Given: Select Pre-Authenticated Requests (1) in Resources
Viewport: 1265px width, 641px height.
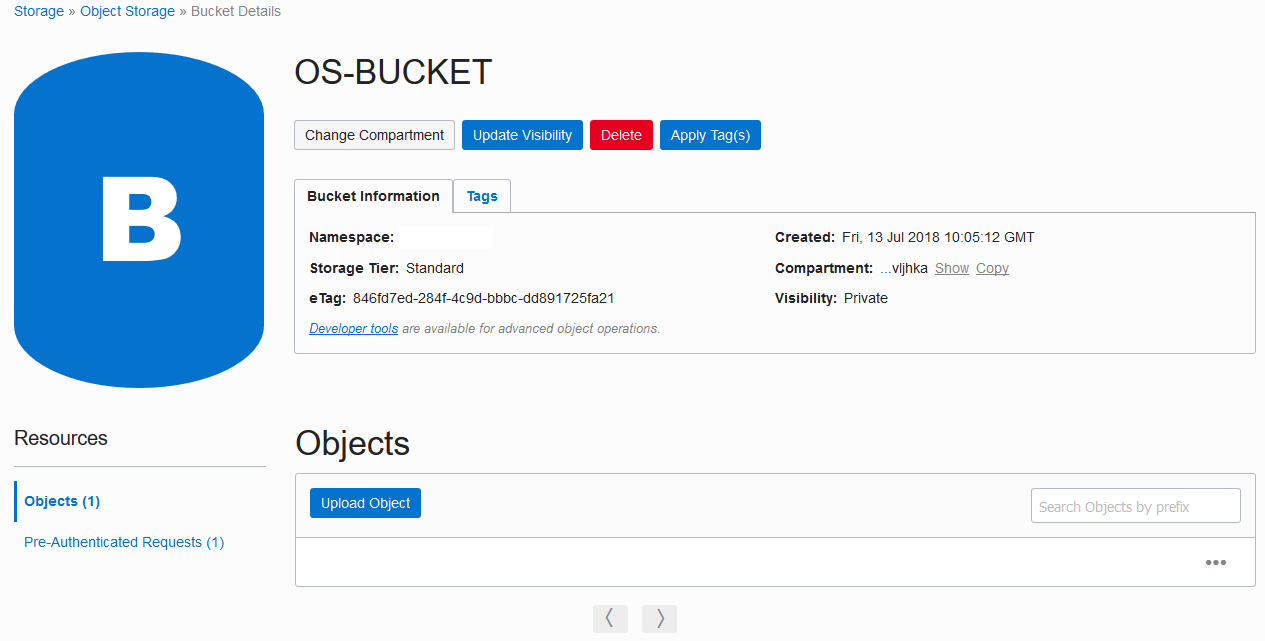Looking at the screenshot, I should pyautogui.click(x=124, y=542).
